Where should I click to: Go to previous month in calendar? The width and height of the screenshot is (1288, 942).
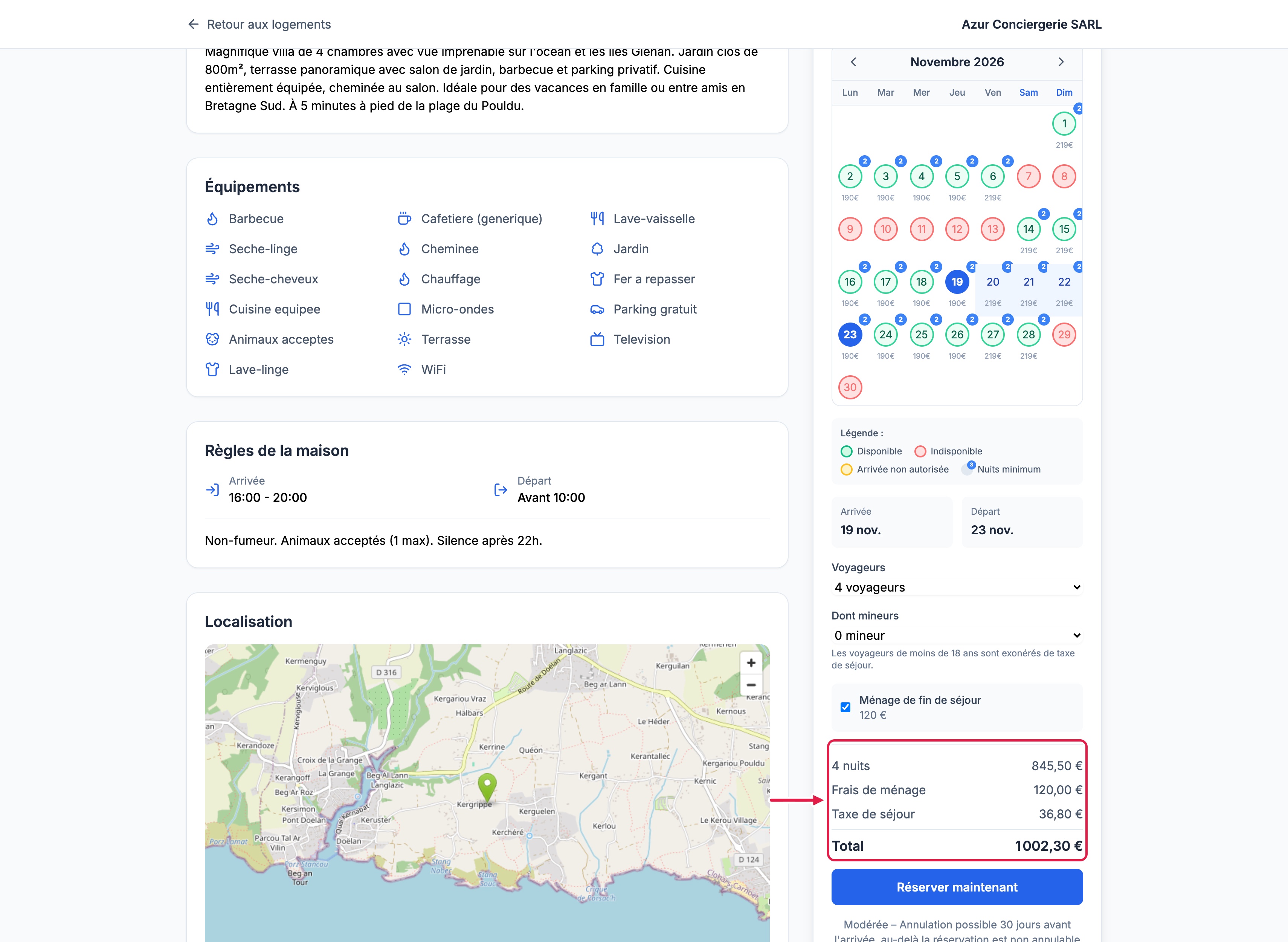click(853, 61)
